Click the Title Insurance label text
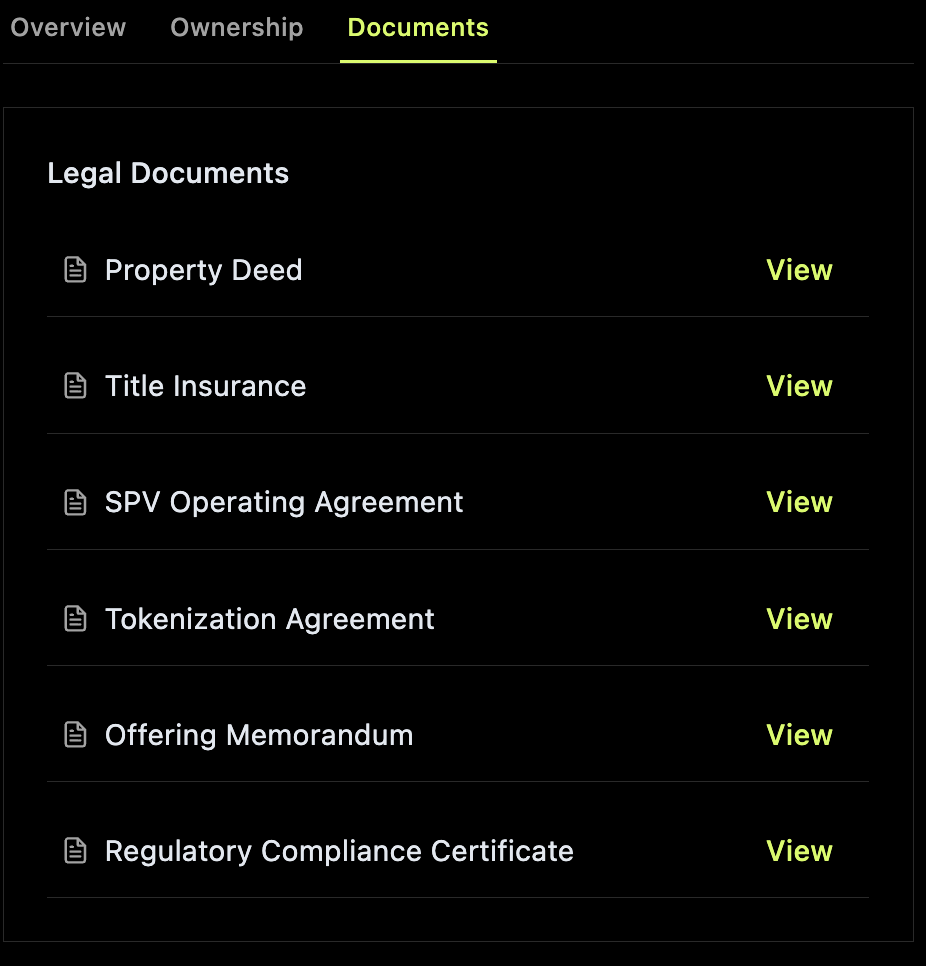The width and height of the screenshot is (926, 966). pos(205,386)
